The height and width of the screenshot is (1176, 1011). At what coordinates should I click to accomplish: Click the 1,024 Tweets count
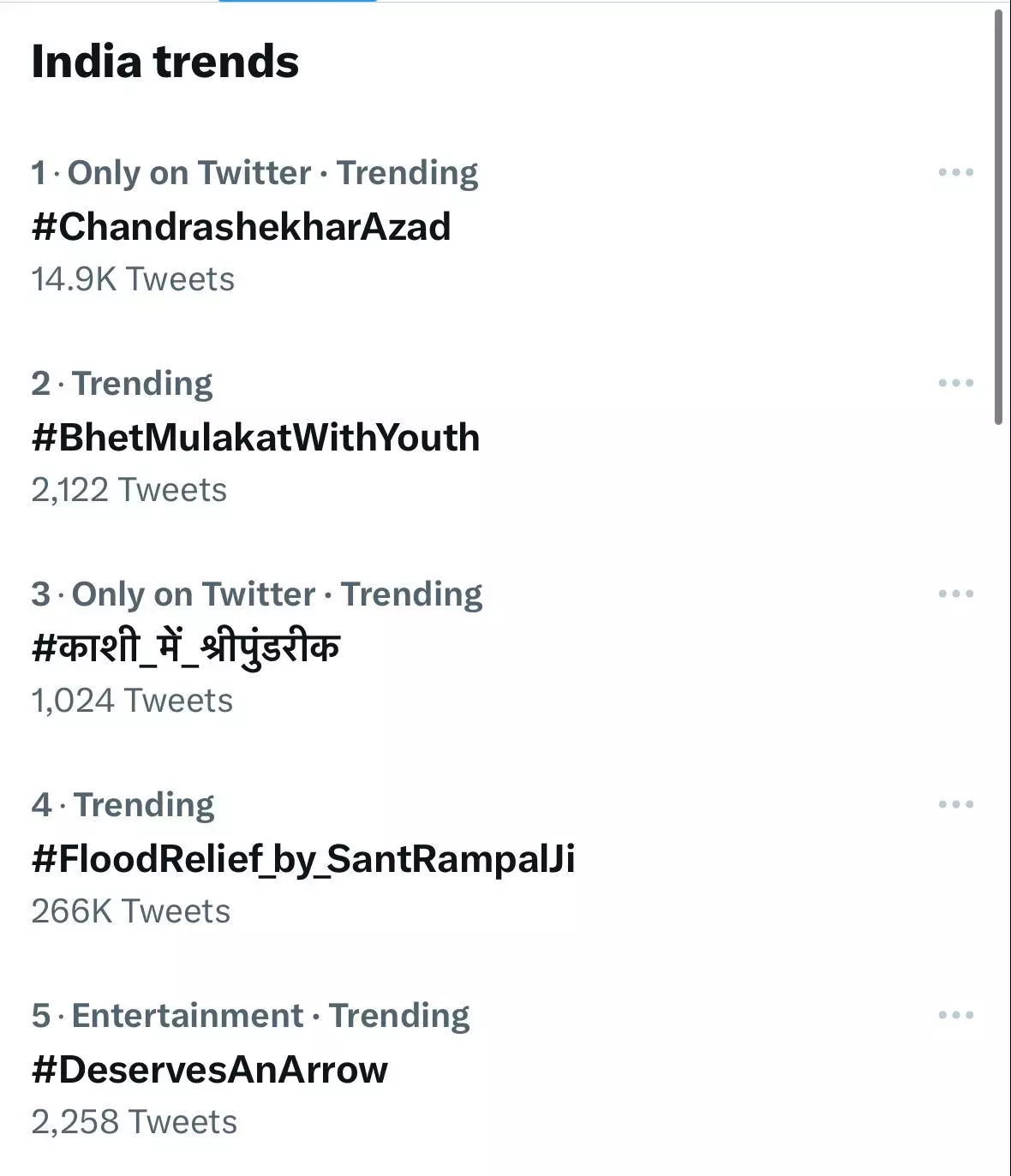click(x=132, y=701)
